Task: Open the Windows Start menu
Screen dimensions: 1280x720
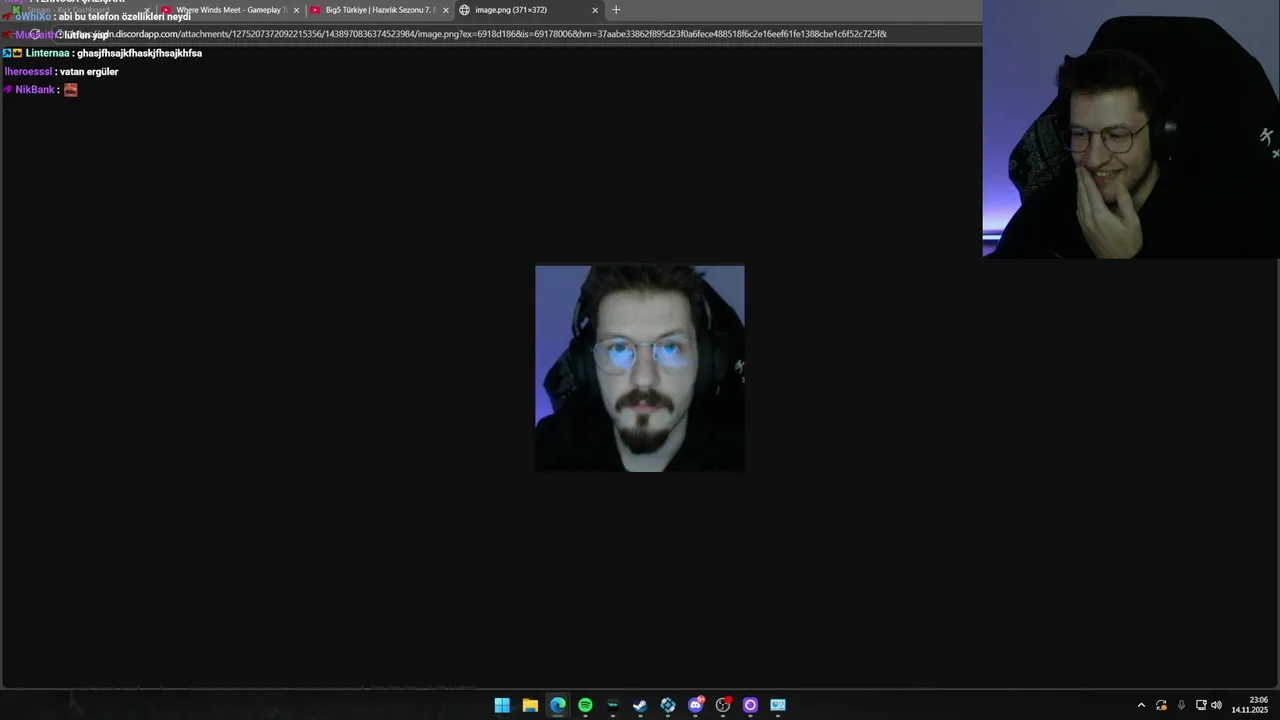Action: tap(502, 705)
